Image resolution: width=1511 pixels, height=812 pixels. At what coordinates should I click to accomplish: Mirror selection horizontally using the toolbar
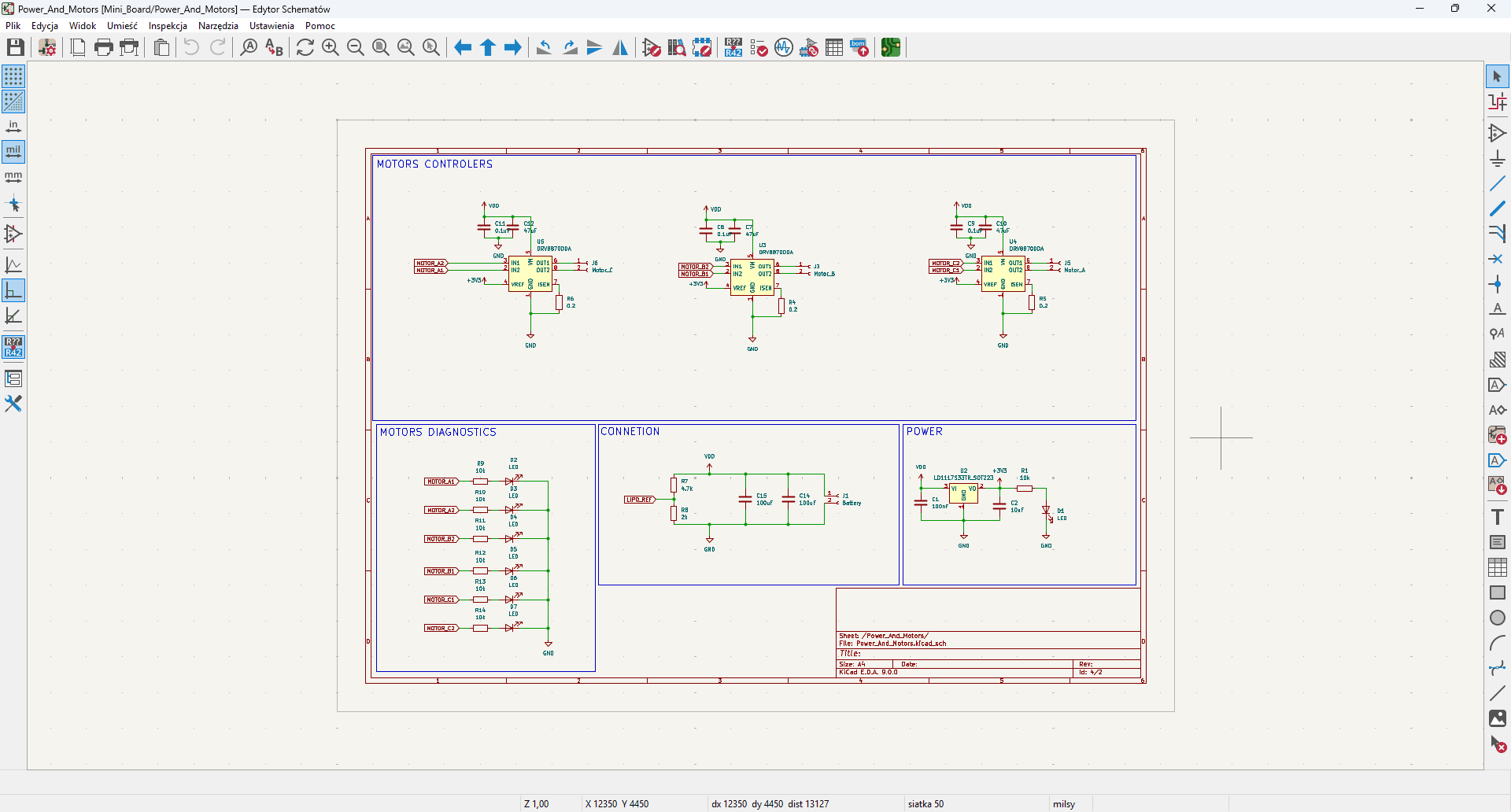pyautogui.click(x=620, y=48)
